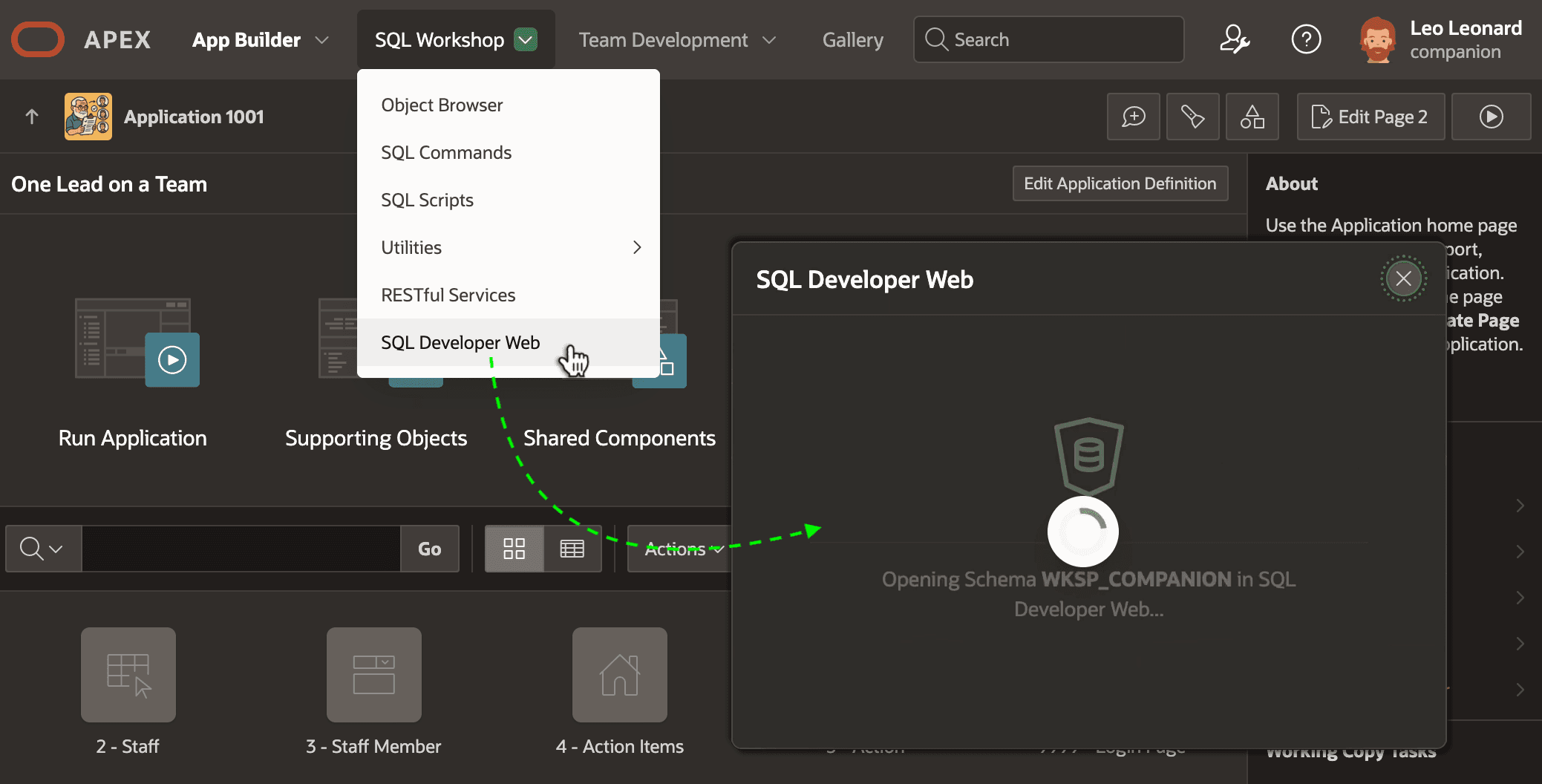1542x784 pixels.
Task: Expand the App Builder dropdown chevron
Action: click(321, 40)
